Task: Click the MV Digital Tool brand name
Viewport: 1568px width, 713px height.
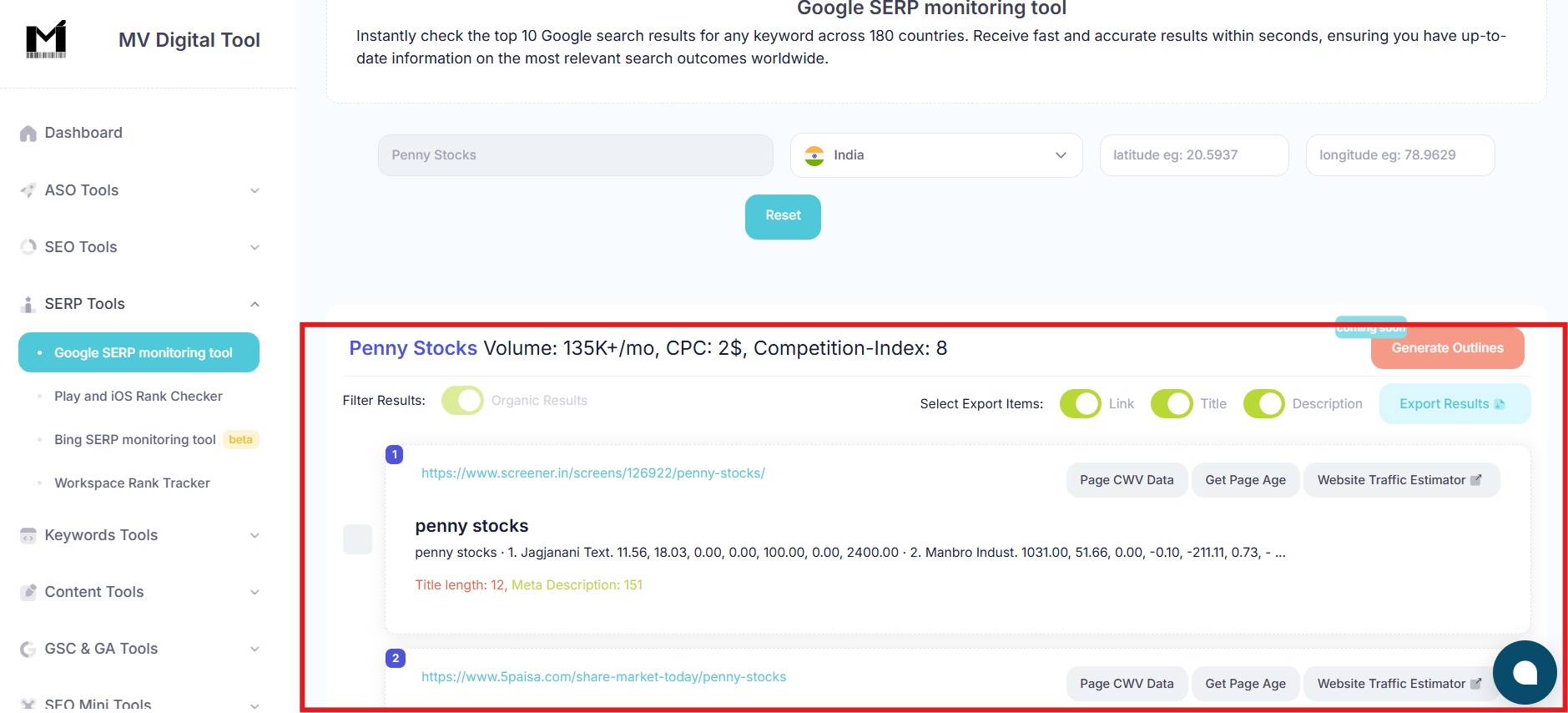Action: [189, 40]
